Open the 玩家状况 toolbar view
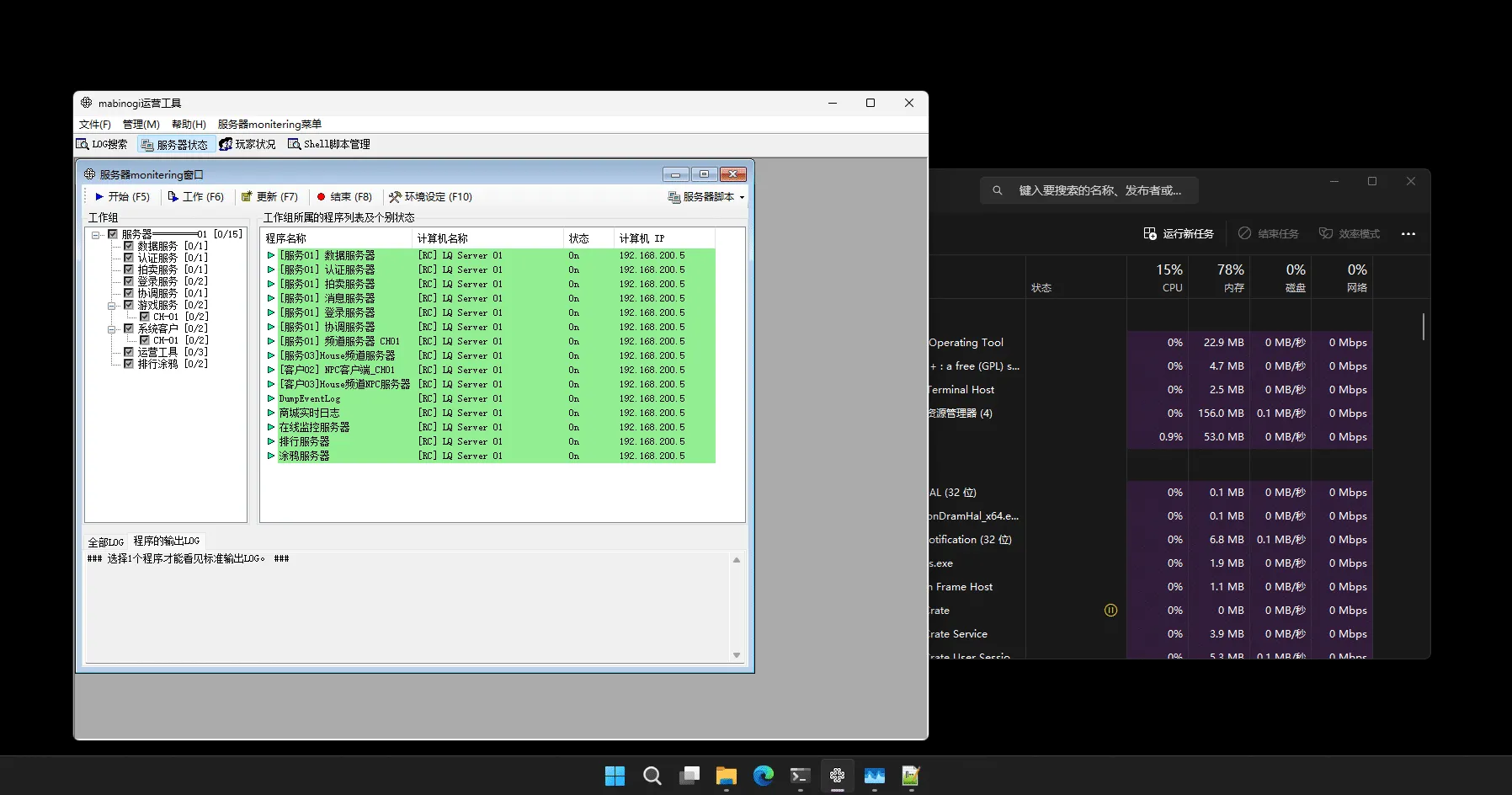The width and height of the screenshot is (1512, 795). [x=248, y=144]
